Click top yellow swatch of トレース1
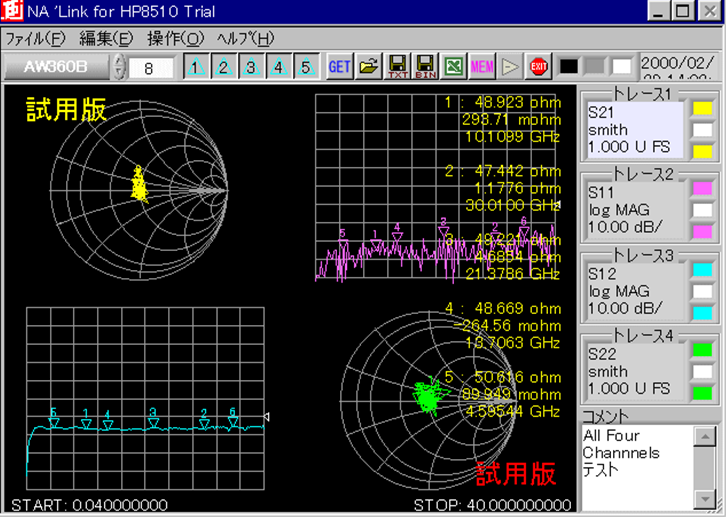The image size is (726, 517). [702, 108]
